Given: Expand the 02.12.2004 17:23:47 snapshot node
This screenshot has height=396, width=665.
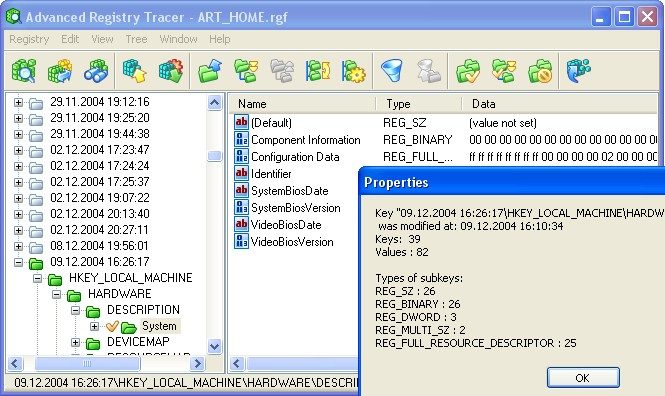Looking at the screenshot, I should pyautogui.click(x=18, y=150).
